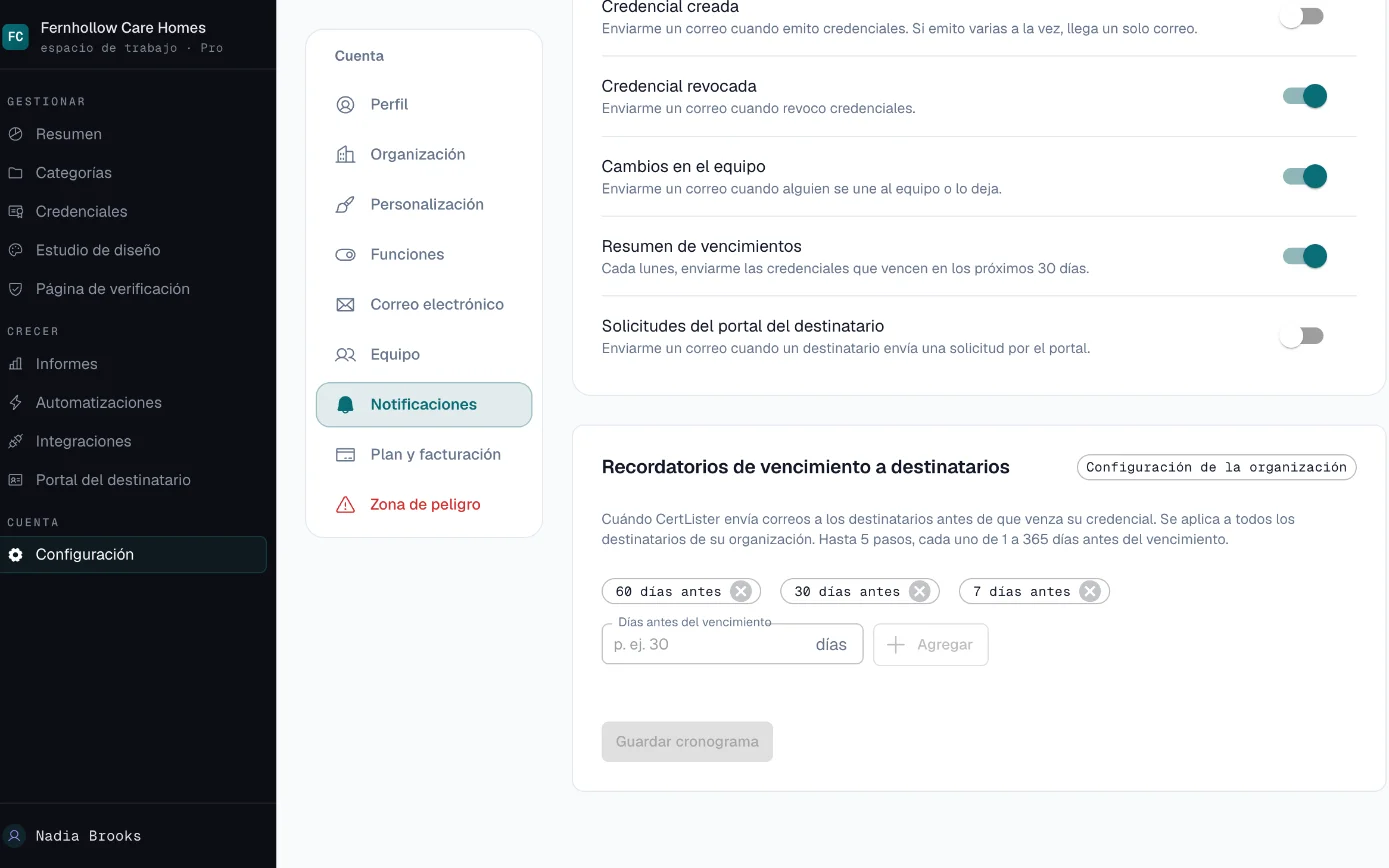This screenshot has height=868, width=1389.
Task: Go to Organización settings
Action: (424, 155)
